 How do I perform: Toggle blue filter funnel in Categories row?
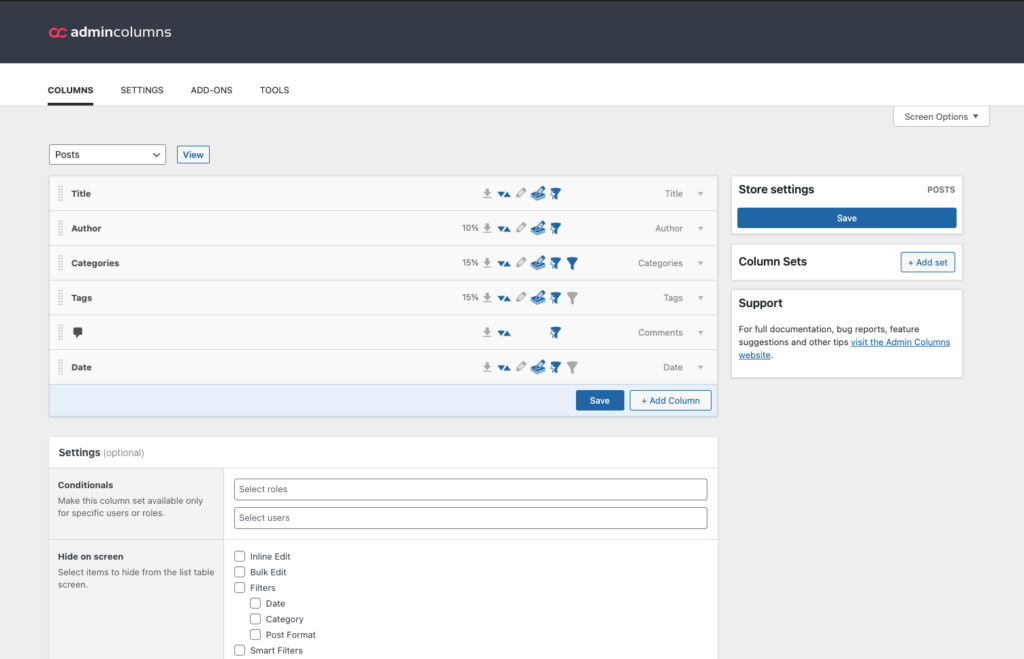[x=572, y=263]
